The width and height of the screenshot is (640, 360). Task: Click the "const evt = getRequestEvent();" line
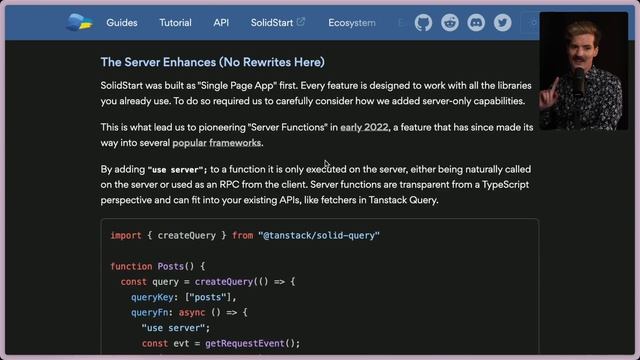pos(221,344)
